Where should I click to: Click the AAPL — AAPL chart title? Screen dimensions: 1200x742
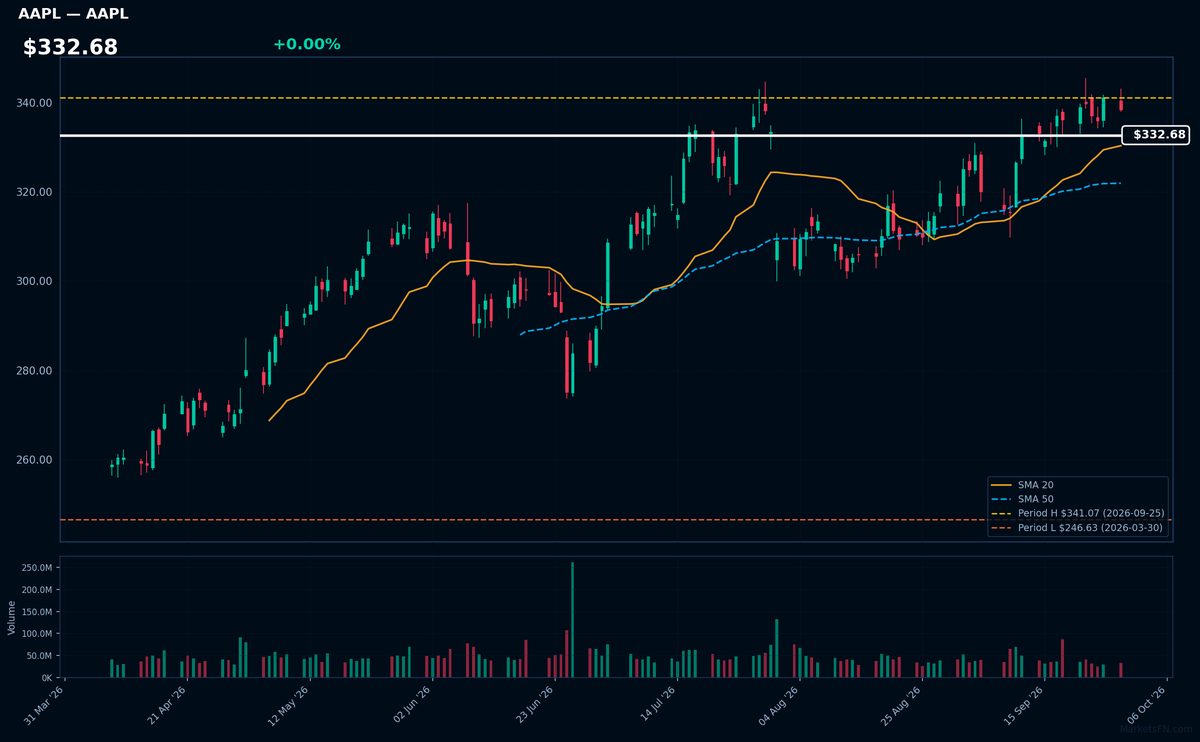pyautogui.click(x=73, y=14)
